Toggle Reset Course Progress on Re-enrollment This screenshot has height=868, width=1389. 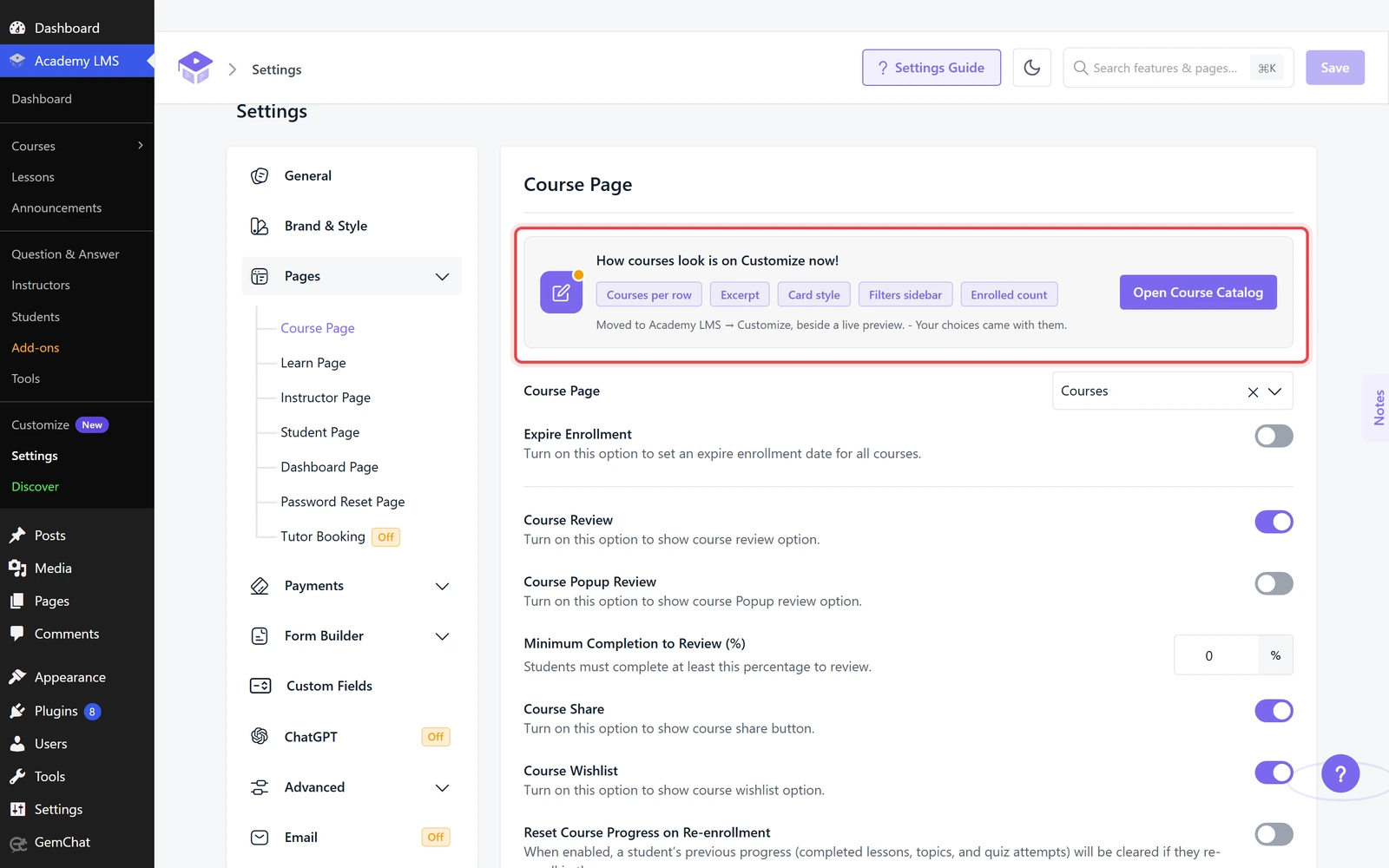[x=1274, y=834]
